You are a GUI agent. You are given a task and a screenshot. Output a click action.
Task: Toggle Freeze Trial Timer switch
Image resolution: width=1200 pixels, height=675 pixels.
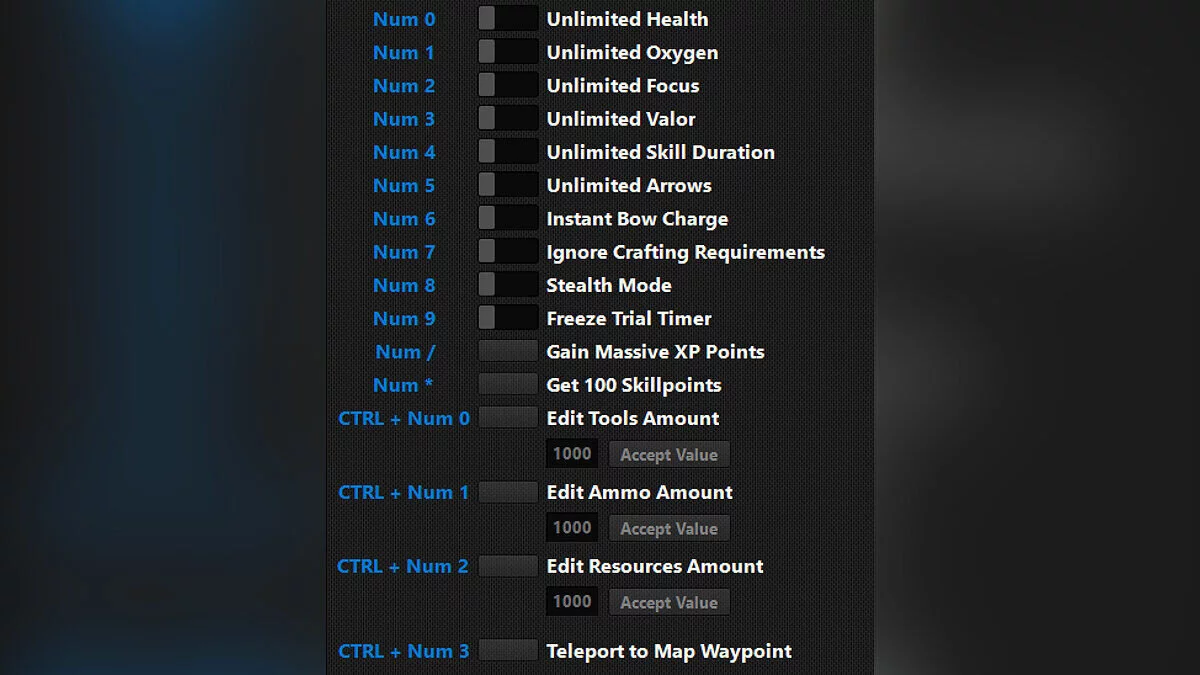pos(508,318)
